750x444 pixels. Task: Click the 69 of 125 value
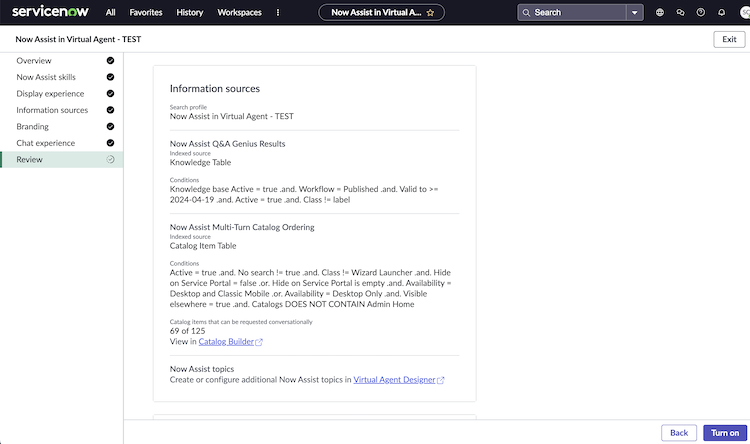[188, 331]
